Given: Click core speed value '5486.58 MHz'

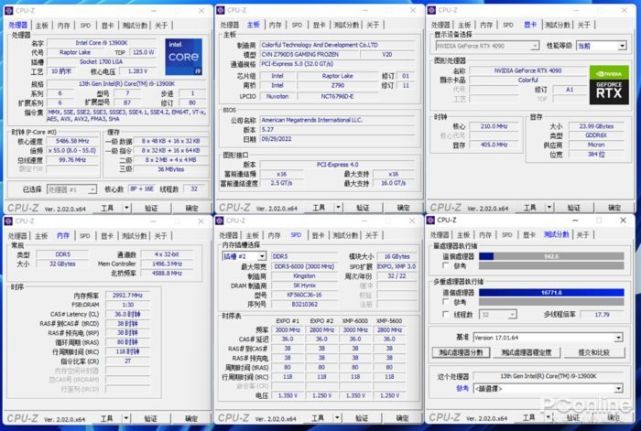Looking at the screenshot, I should tap(72, 141).
